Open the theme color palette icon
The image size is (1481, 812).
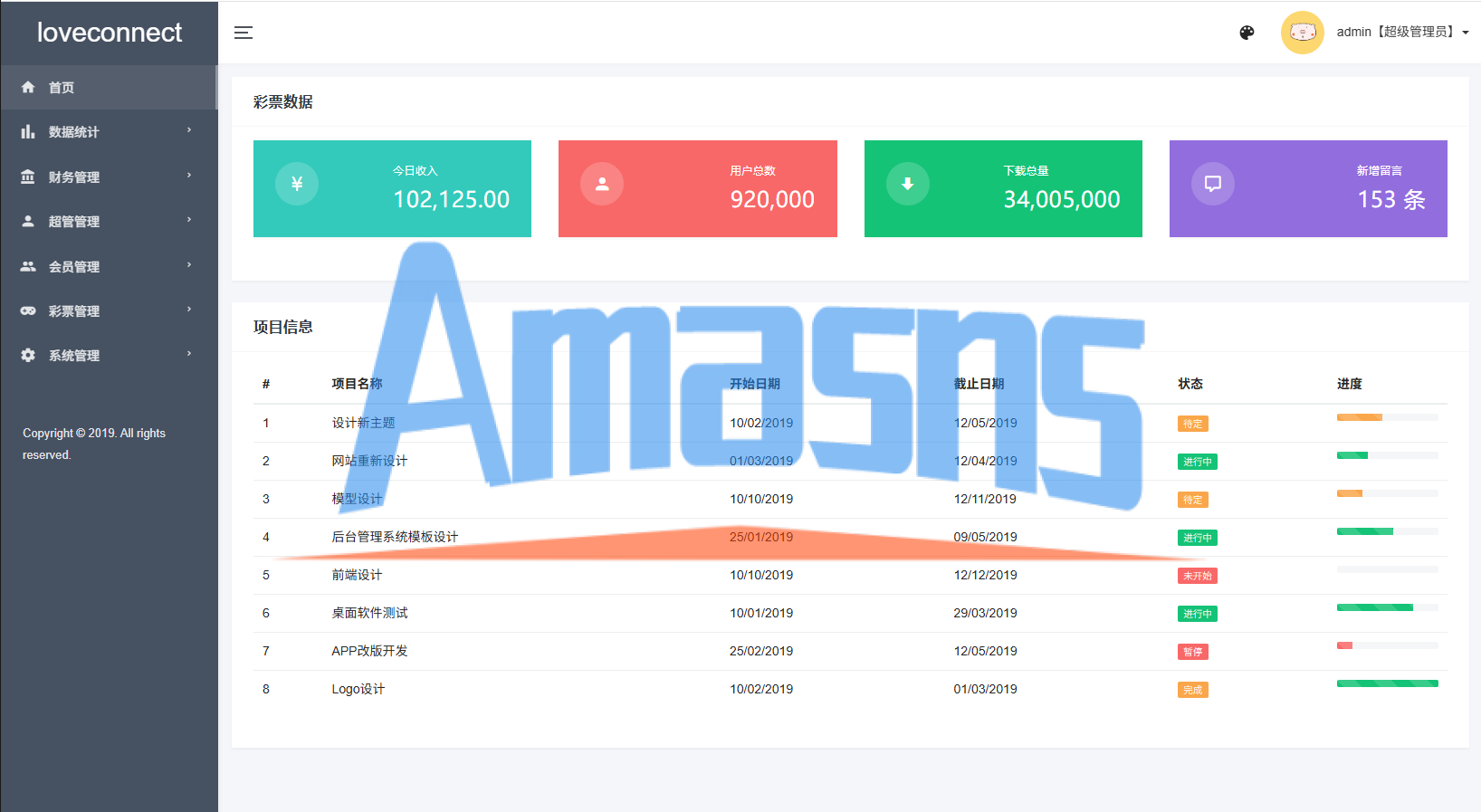click(1247, 33)
